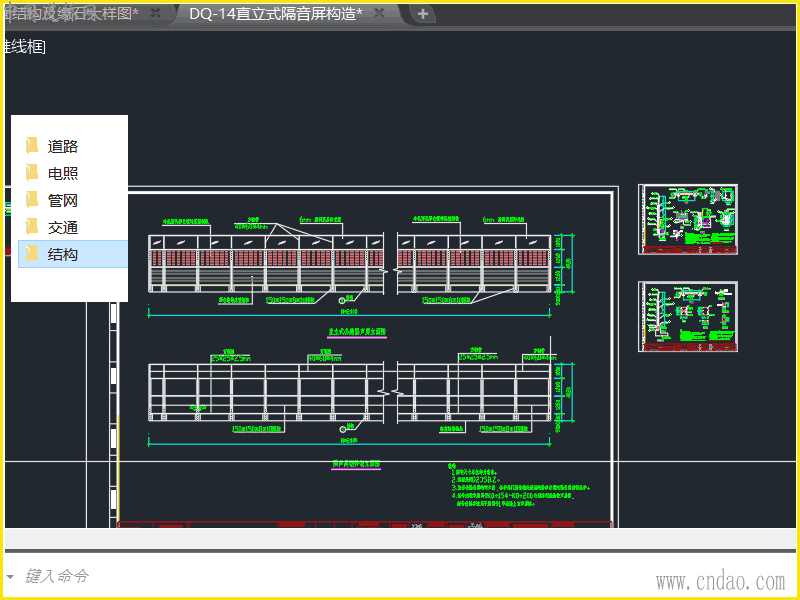Expand the command line history arrow

point(10,577)
